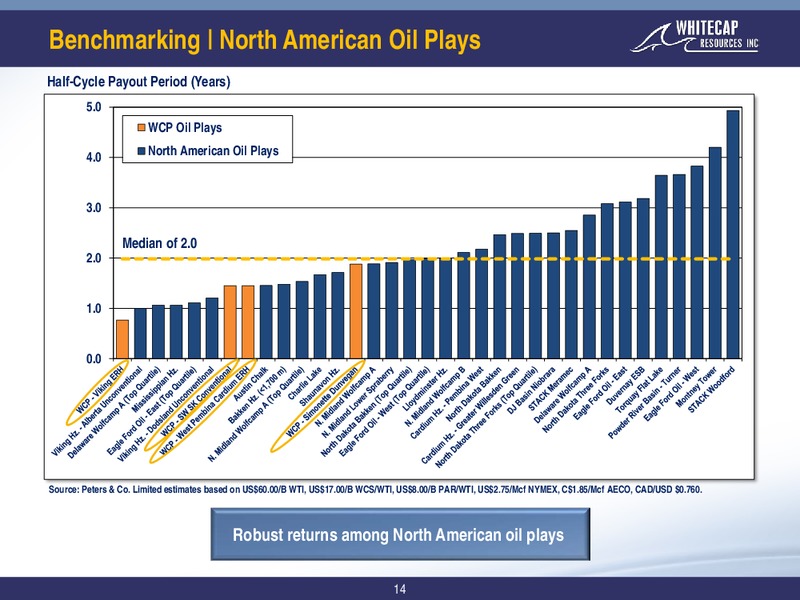Click the 'North Dakota Bakken' axis label
800x600 pixels.
[474, 394]
